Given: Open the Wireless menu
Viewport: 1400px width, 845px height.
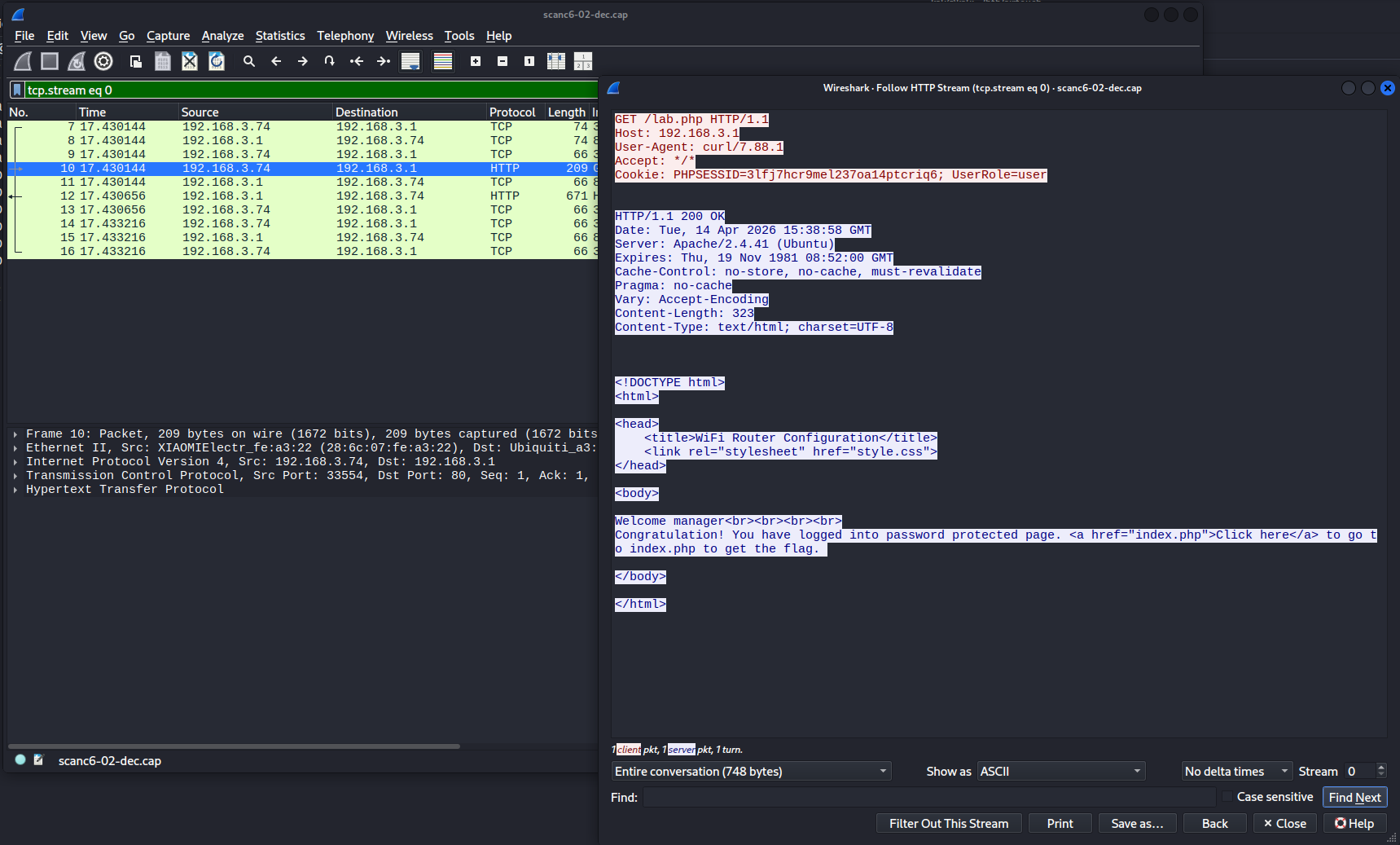Looking at the screenshot, I should pos(409,36).
